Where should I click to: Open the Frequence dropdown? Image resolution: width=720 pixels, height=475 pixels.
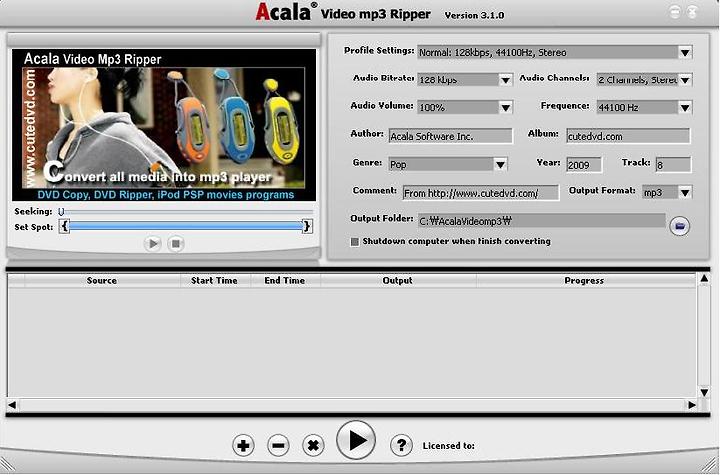[685, 107]
